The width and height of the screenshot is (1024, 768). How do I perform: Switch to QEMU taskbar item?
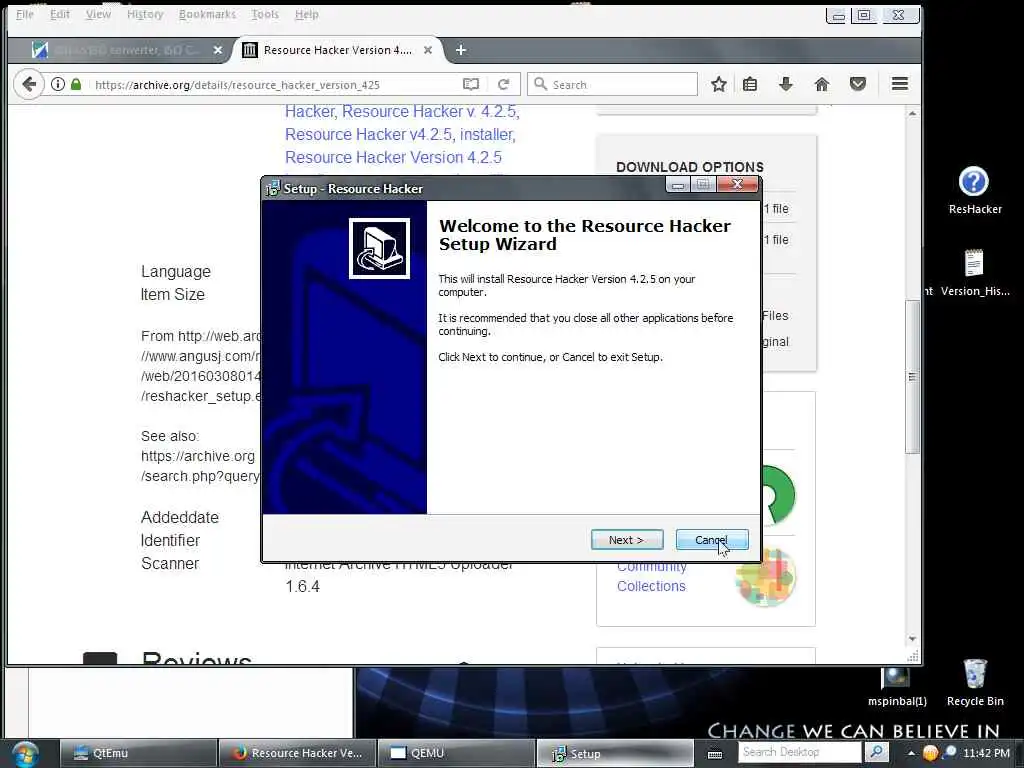coord(456,753)
